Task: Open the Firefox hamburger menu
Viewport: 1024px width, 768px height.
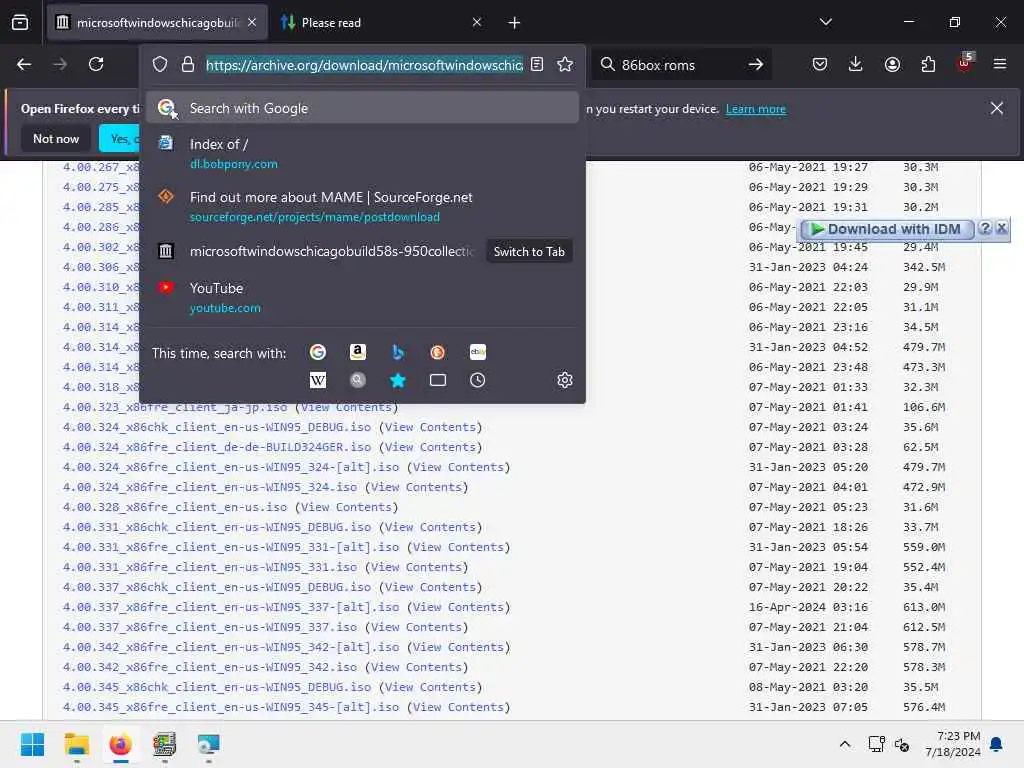Action: [1000, 64]
